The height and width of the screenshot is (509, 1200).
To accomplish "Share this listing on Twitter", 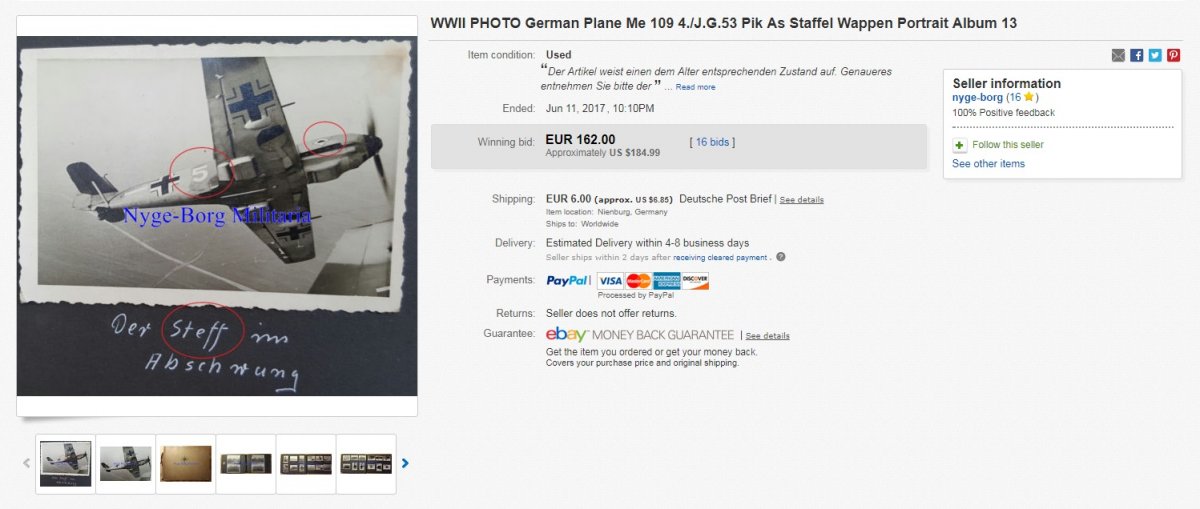I will [1155, 55].
